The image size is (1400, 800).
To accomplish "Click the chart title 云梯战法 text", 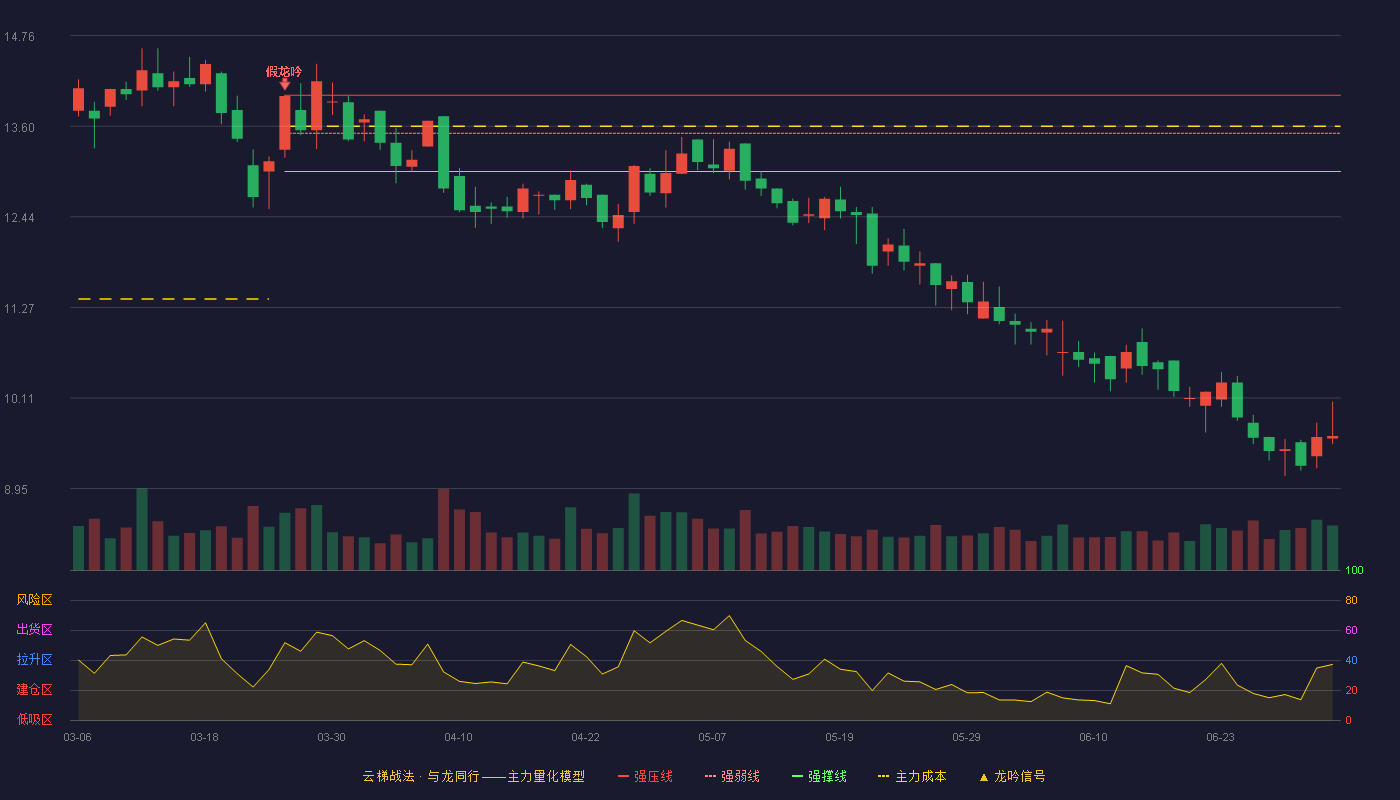I will [388, 777].
